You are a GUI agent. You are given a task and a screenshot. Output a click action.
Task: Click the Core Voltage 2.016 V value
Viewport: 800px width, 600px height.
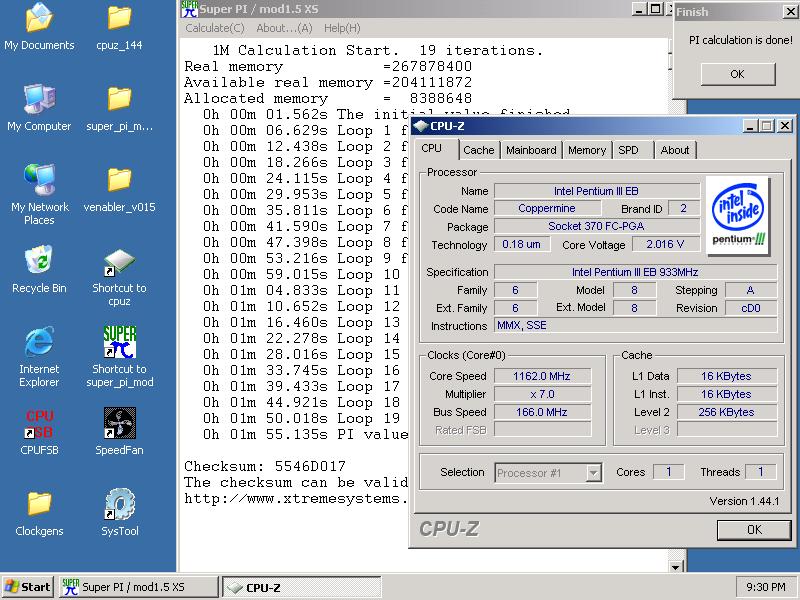point(665,244)
